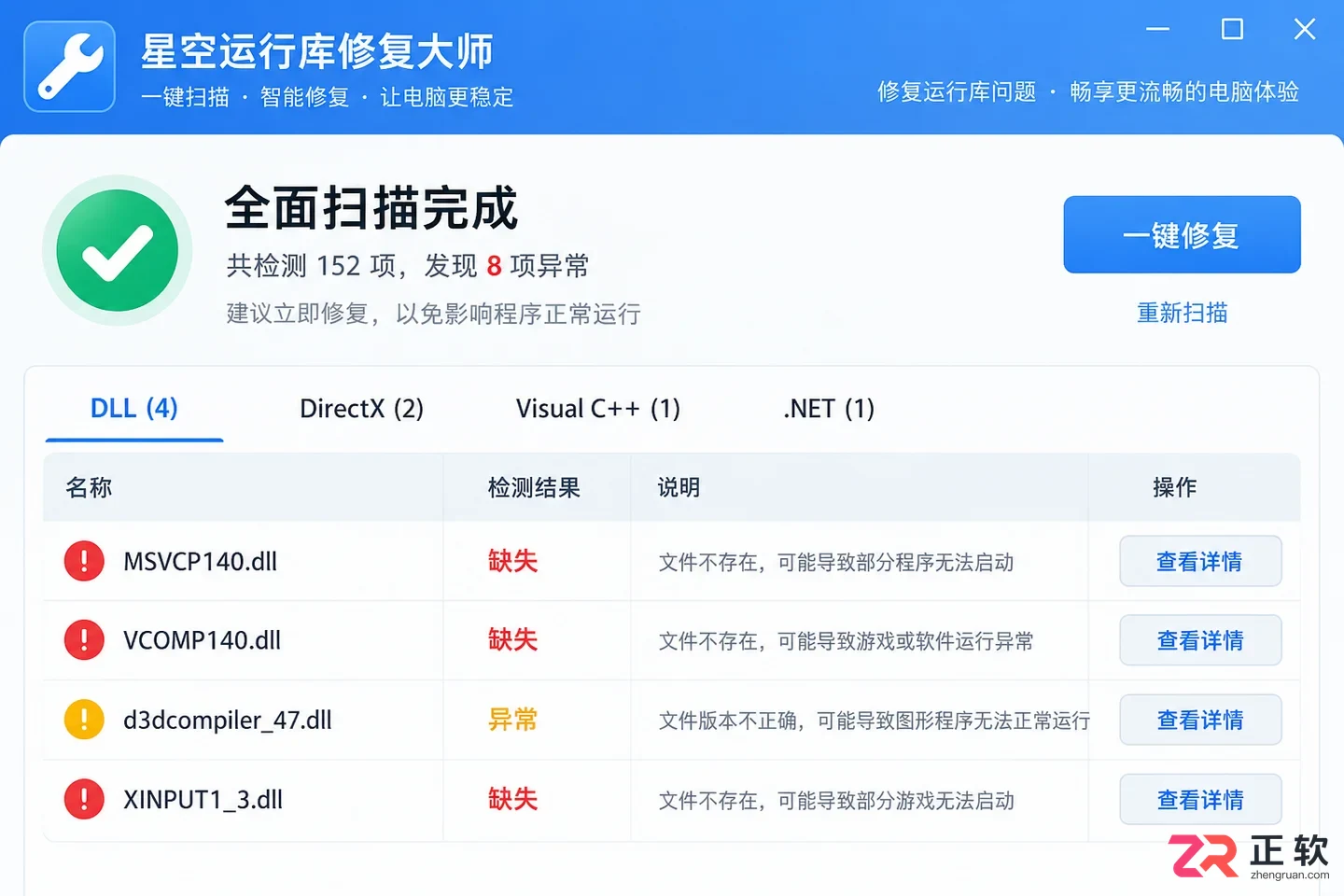This screenshot has height=896, width=1344.
Task: Click the 星空运行库修复大师 title
Action: click(317, 51)
